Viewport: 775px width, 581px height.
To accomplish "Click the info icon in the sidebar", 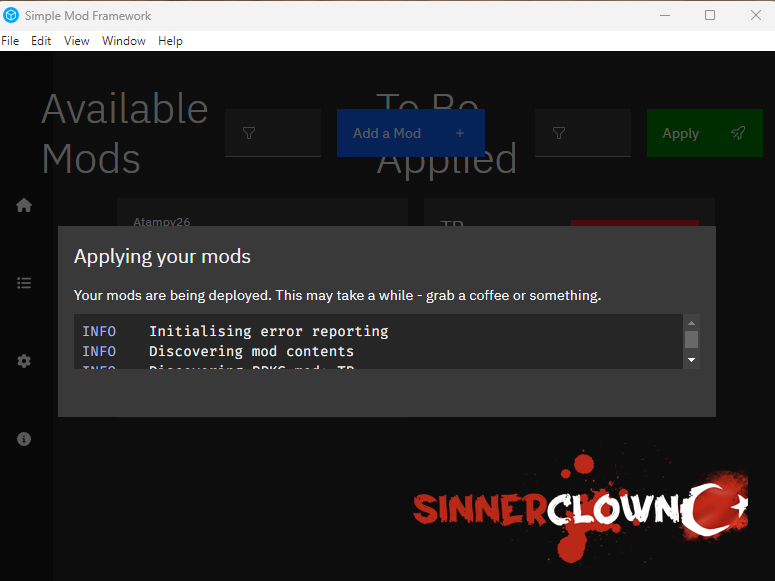I will [24, 439].
